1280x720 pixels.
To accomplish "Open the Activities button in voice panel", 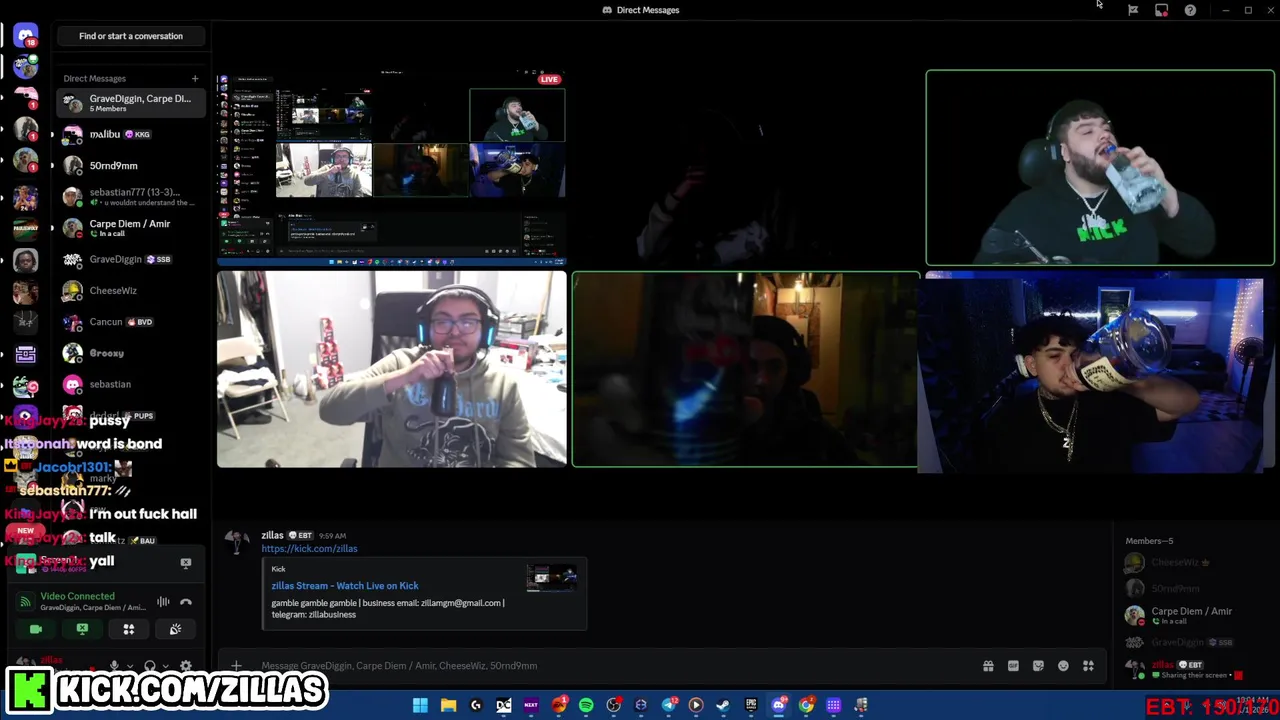I will pyautogui.click(x=128, y=629).
